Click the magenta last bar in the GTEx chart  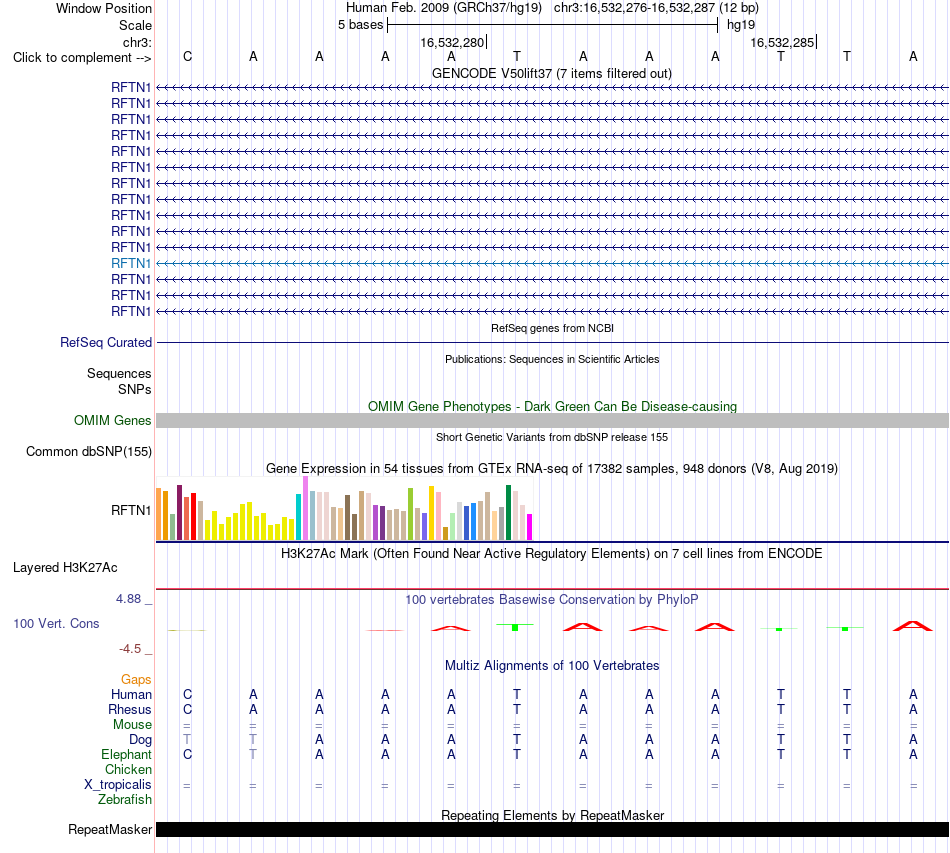click(530, 527)
